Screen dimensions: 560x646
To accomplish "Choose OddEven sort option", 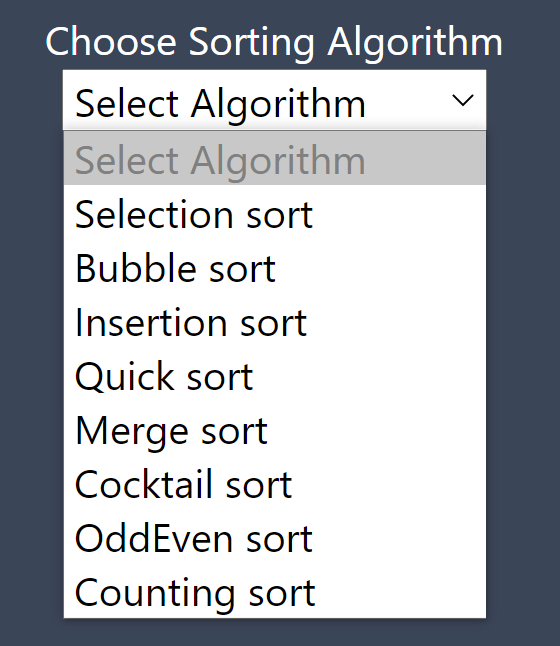I will pyautogui.click(x=275, y=538).
